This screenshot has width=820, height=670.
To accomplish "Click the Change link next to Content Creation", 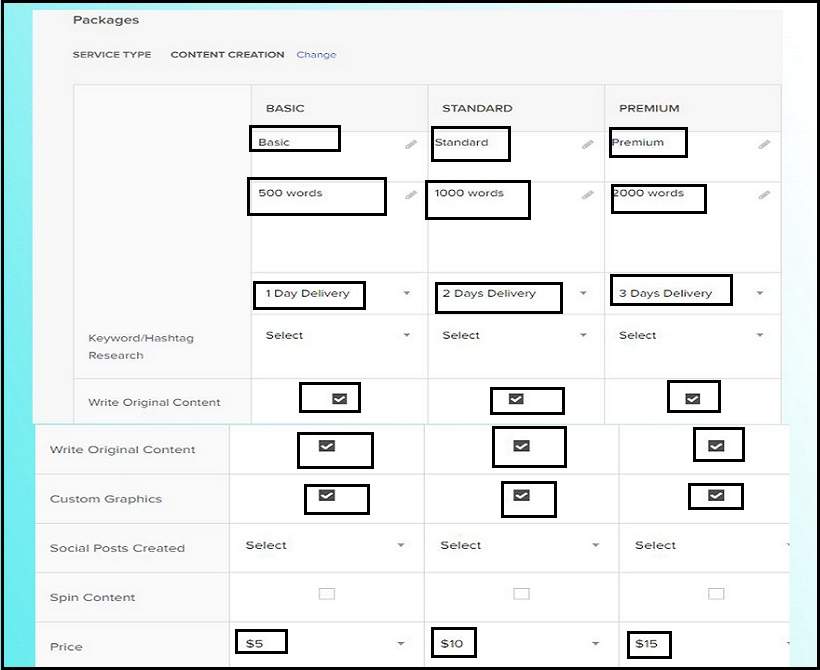I will click(316, 55).
